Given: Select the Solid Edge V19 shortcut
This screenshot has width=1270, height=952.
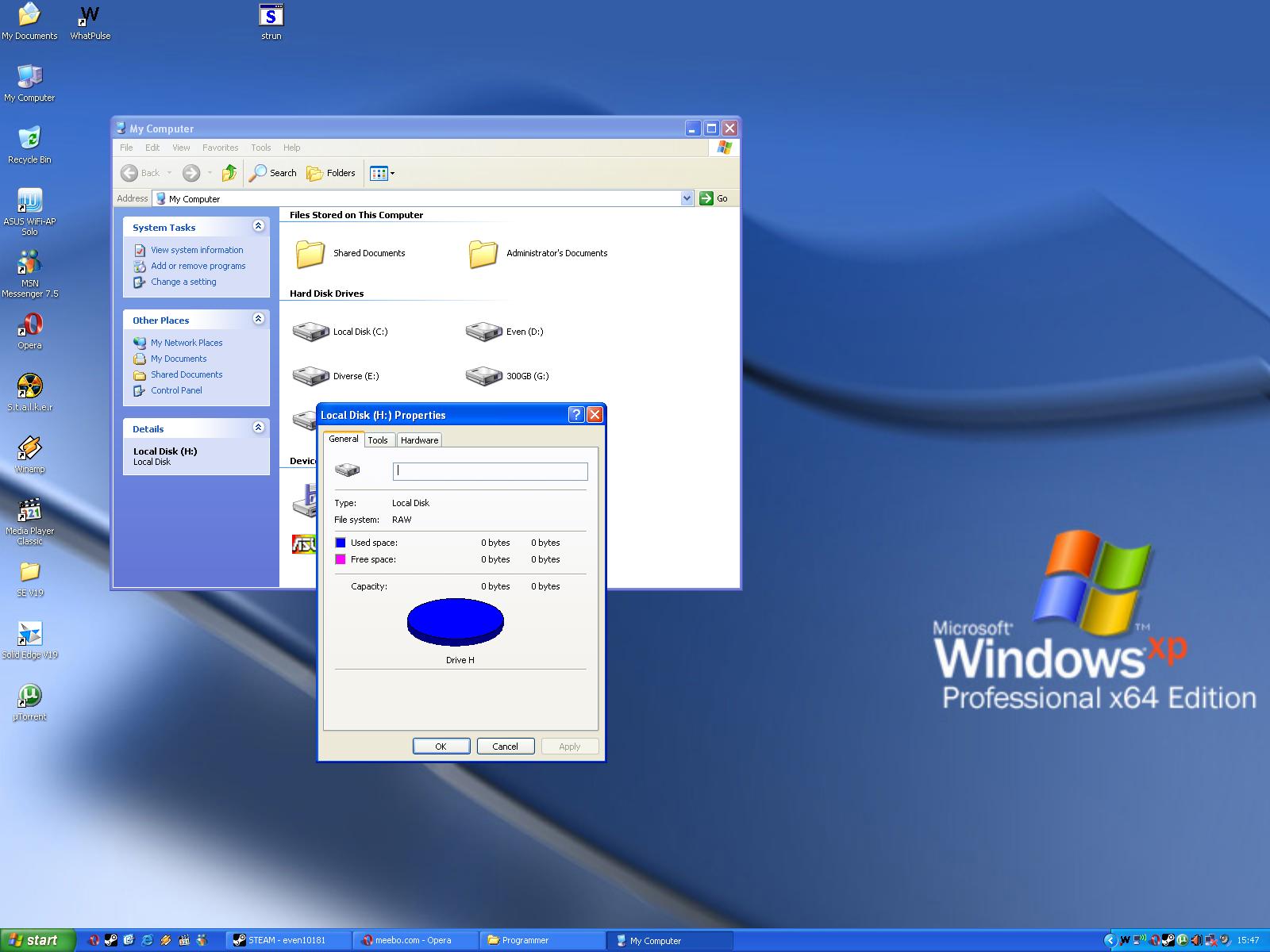Looking at the screenshot, I should click(29, 640).
